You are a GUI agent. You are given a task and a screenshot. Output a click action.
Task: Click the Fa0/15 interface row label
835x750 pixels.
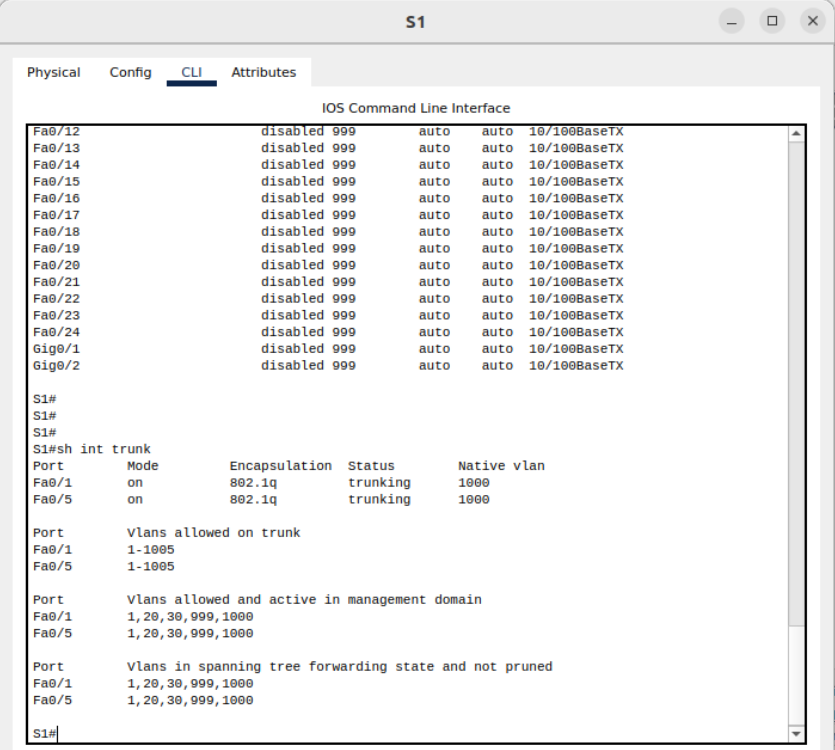click(56, 182)
